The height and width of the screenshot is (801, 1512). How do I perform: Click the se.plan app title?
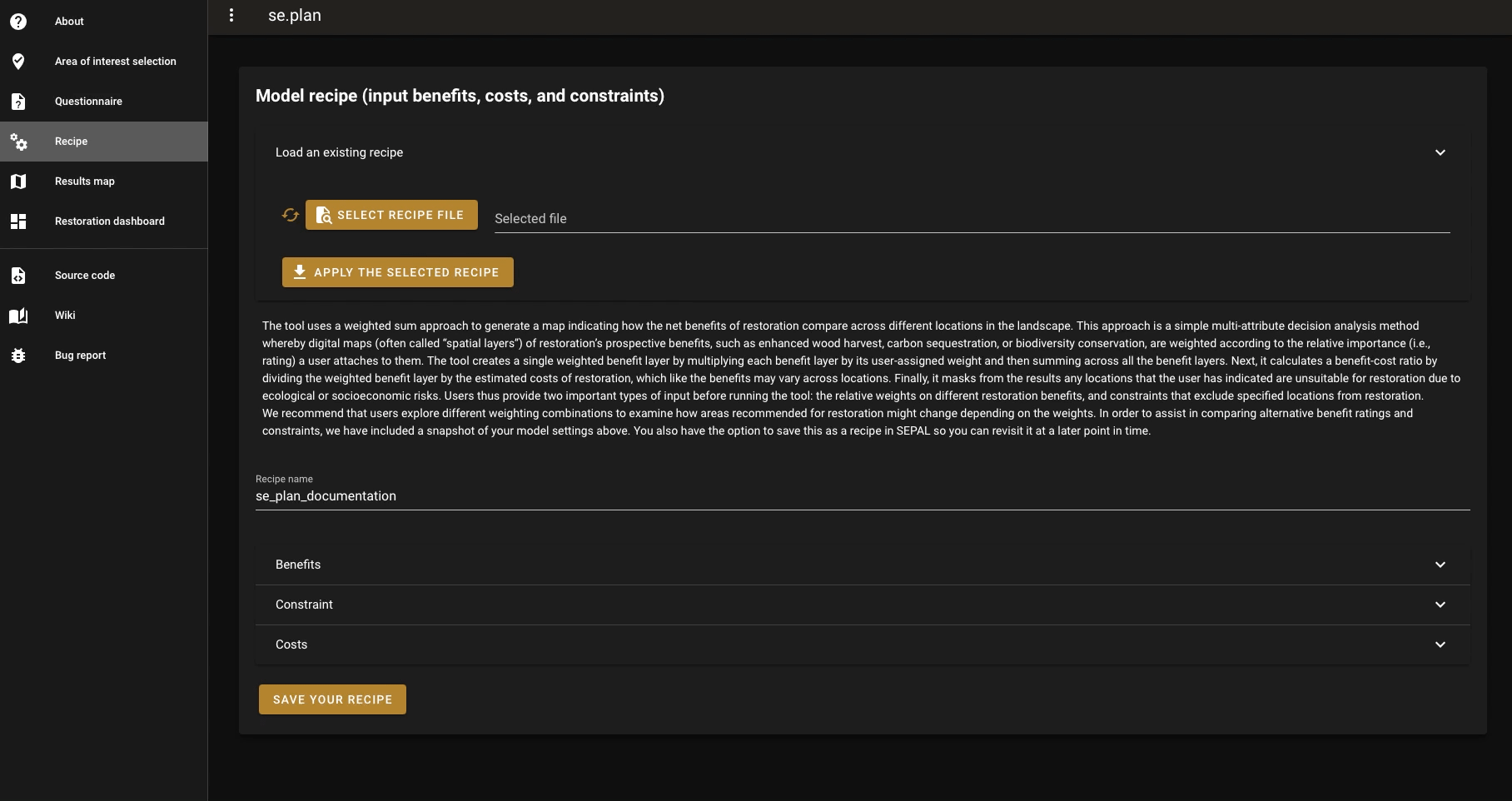click(x=295, y=16)
